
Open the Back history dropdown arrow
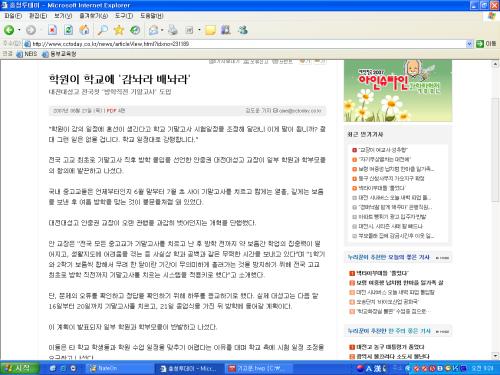pos(19,30)
